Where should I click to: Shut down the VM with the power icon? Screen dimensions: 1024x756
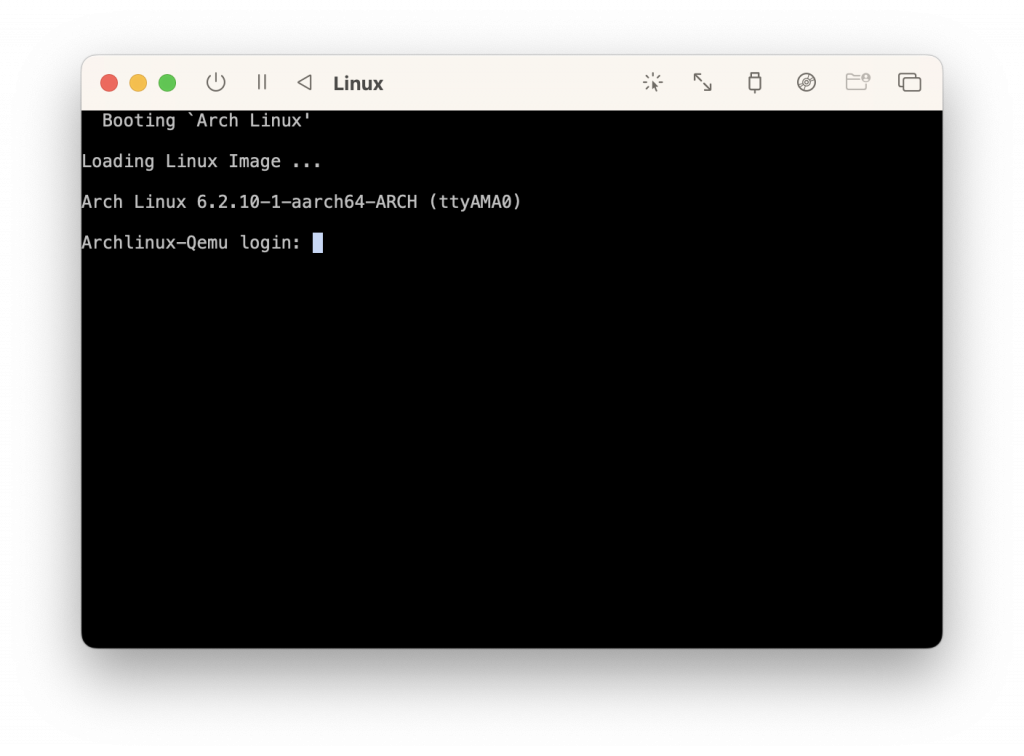click(216, 83)
